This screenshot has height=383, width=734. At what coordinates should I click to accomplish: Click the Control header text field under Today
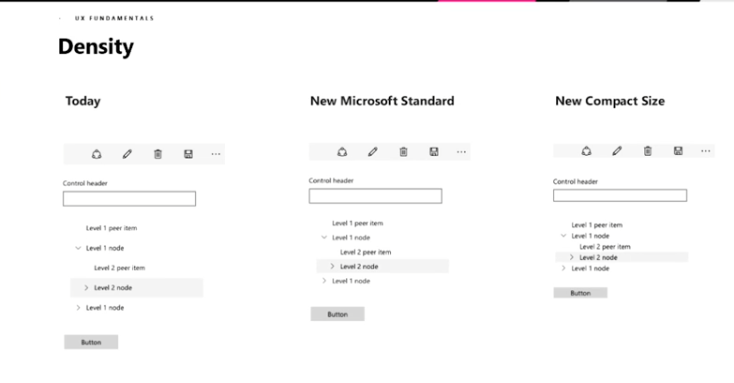coord(129,199)
